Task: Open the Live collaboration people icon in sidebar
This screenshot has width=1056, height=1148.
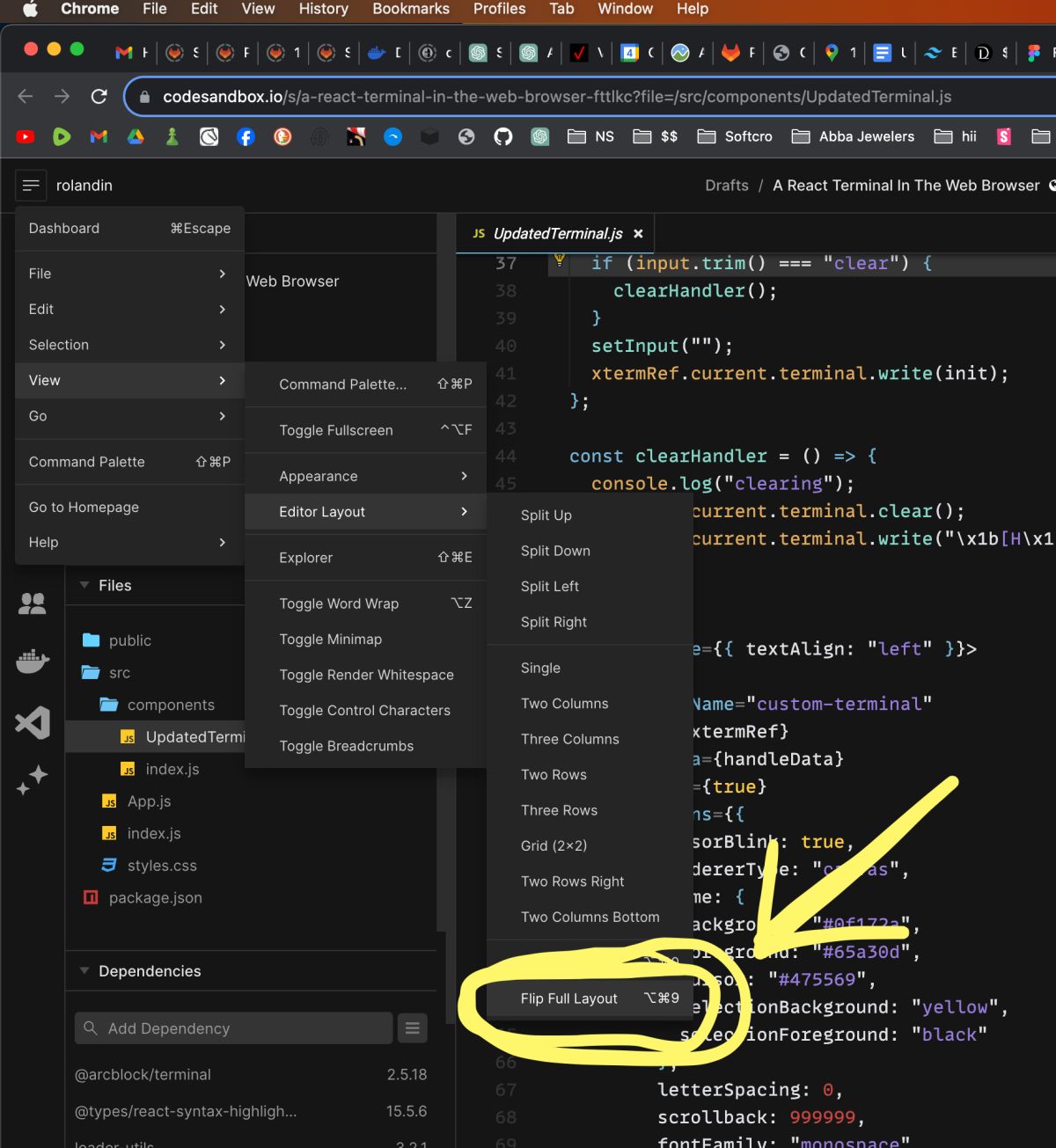Action: [x=33, y=603]
